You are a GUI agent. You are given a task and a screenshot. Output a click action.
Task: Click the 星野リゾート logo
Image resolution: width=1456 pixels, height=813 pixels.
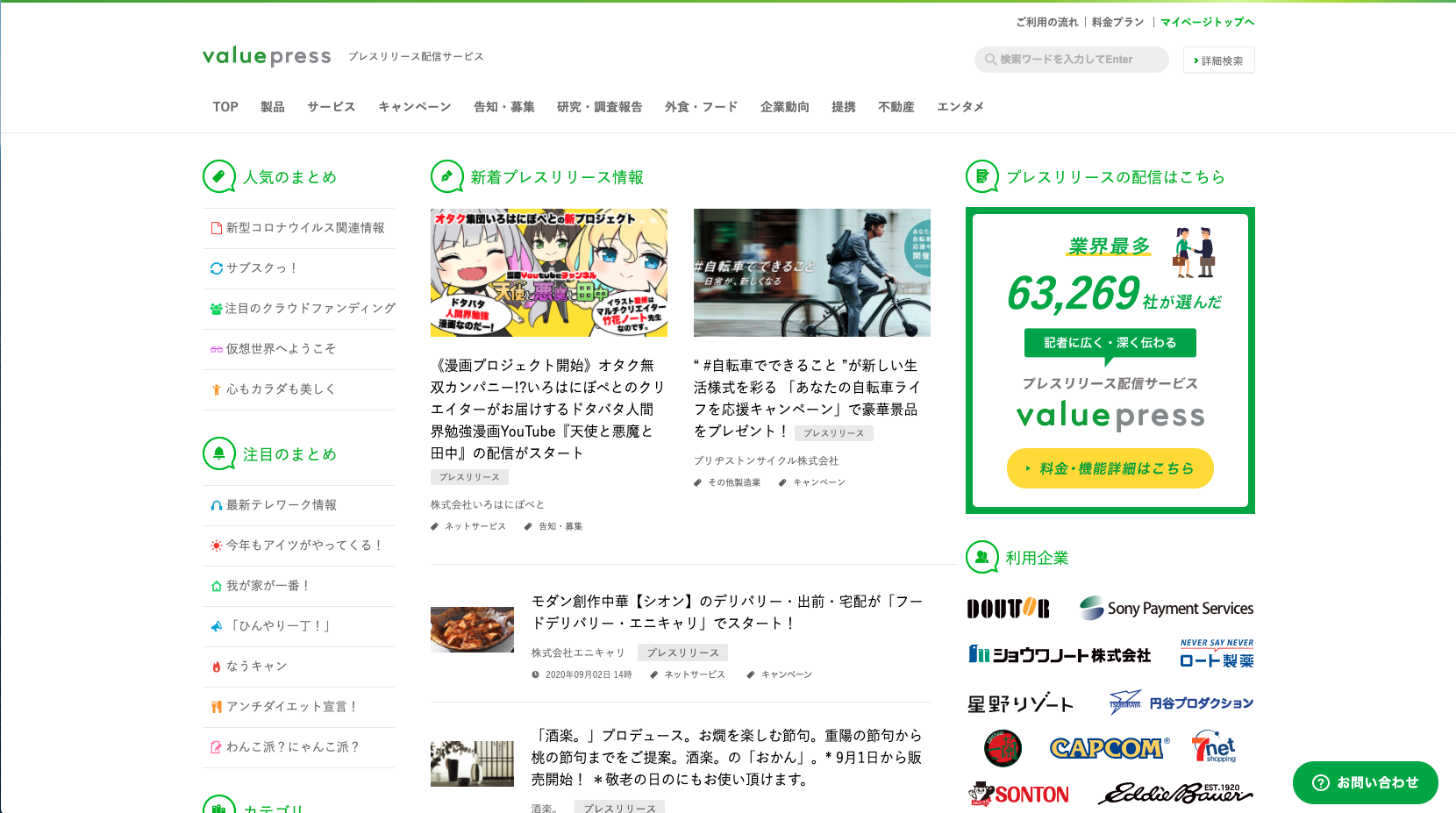tap(1020, 703)
